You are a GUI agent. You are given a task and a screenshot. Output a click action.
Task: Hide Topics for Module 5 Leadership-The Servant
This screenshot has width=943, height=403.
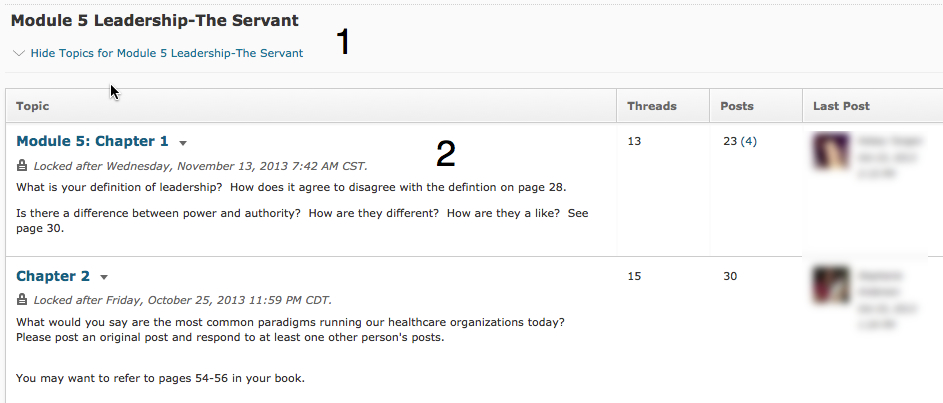(x=166, y=53)
